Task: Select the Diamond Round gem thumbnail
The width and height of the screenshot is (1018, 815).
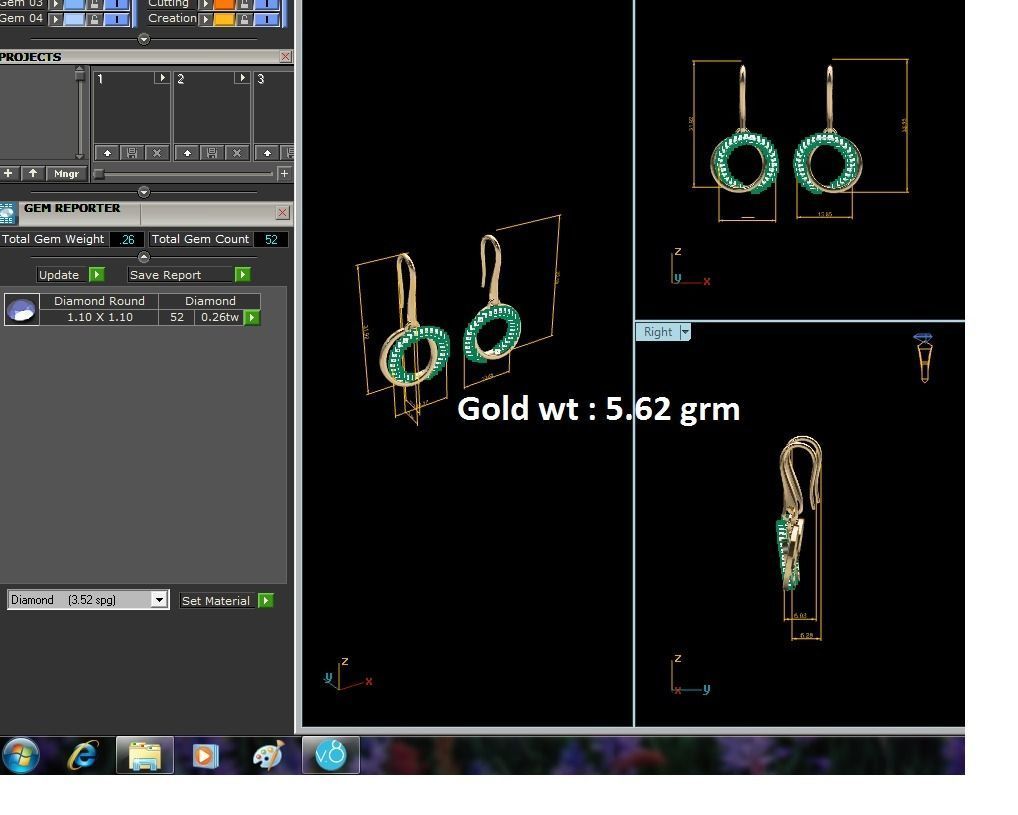Action: 21,310
